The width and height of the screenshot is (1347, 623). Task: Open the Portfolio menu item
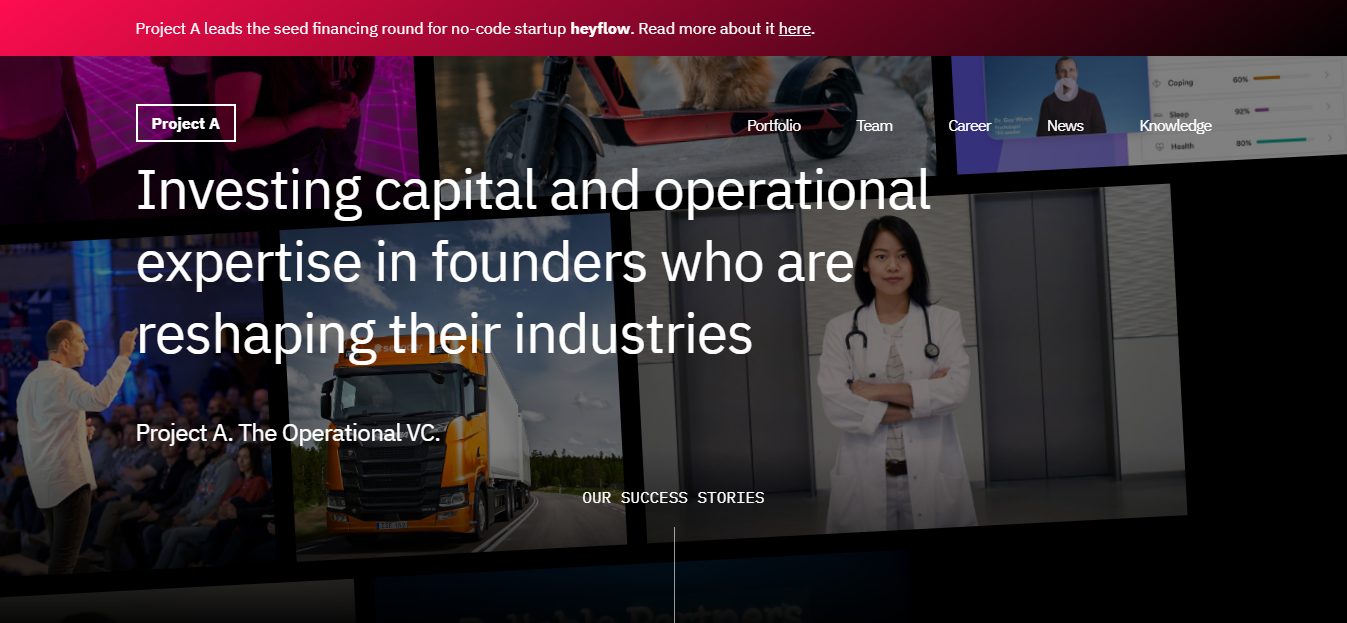click(774, 125)
